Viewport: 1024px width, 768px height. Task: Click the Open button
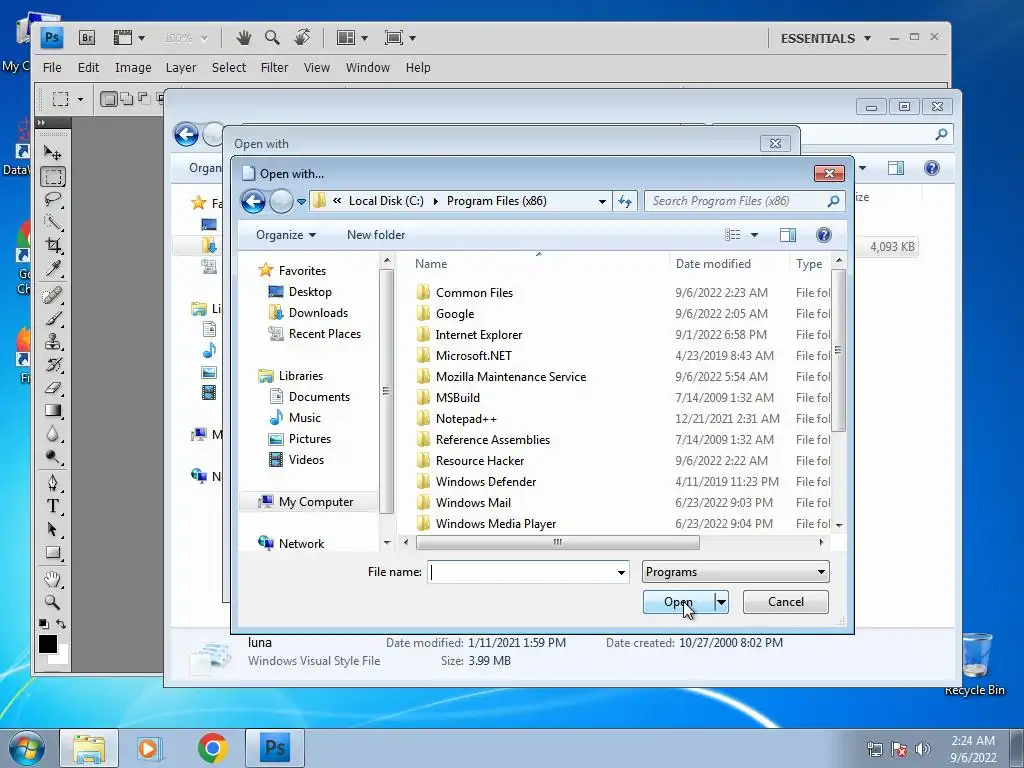(679, 602)
